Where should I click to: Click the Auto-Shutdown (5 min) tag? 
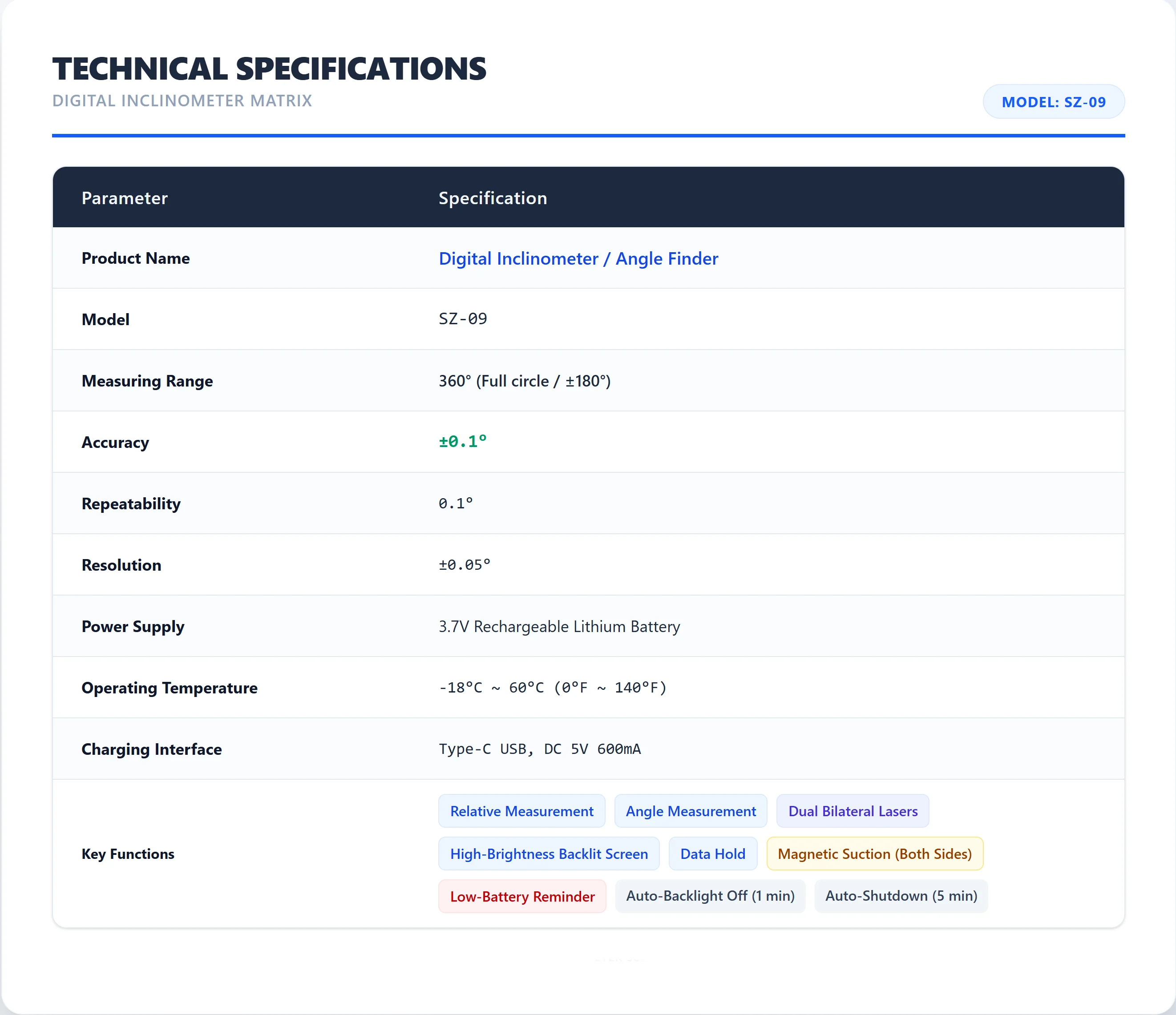click(x=901, y=896)
